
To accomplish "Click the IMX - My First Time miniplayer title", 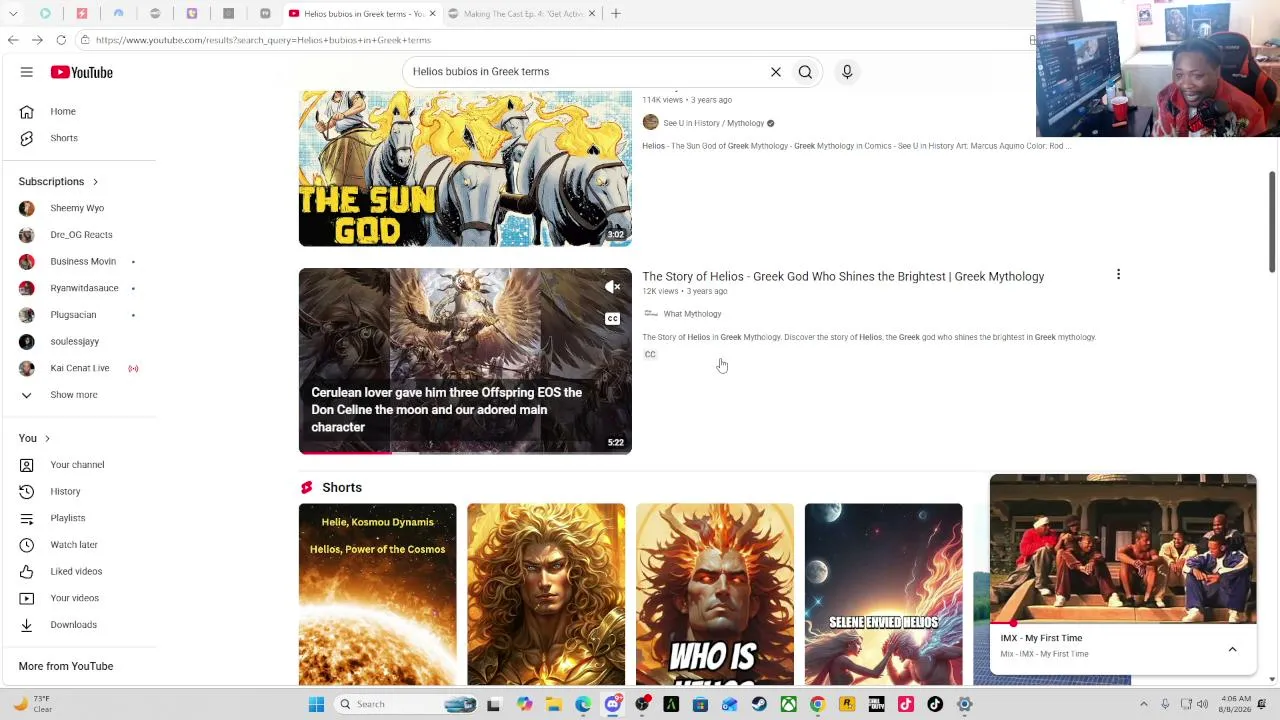I will coord(1041,638).
